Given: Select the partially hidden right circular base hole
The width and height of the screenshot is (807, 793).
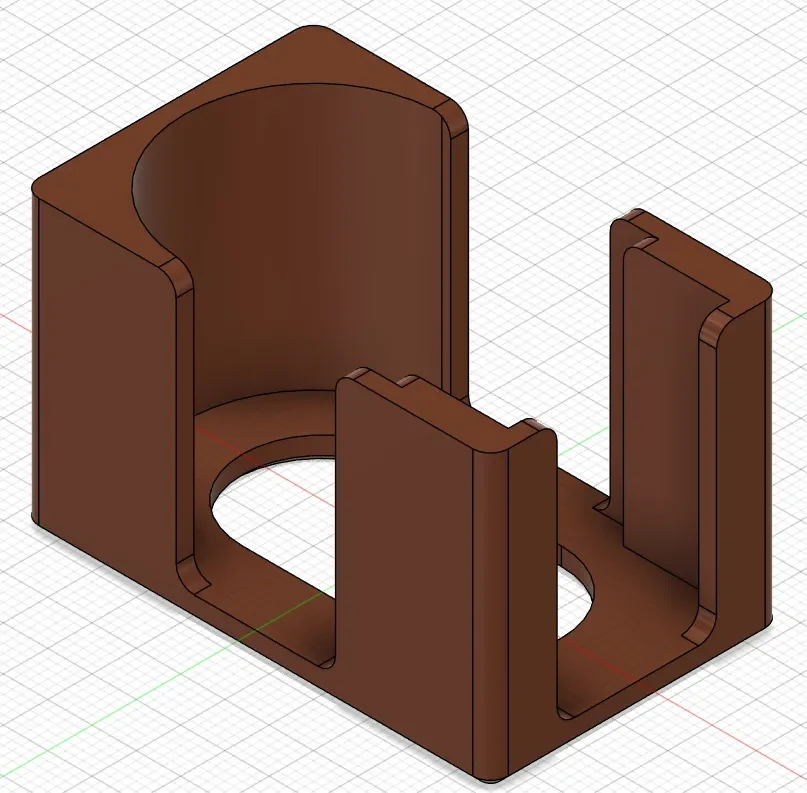Looking at the screenshot, I should (x=574, y=594).
